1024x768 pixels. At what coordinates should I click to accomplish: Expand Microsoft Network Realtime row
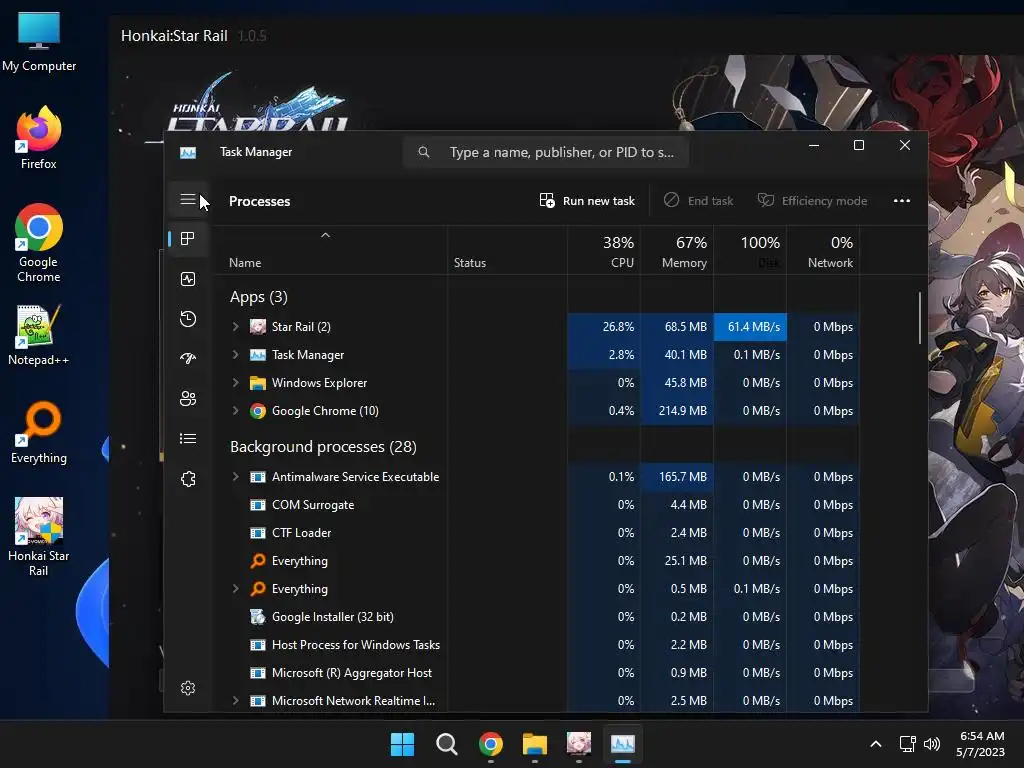[236, 701]
